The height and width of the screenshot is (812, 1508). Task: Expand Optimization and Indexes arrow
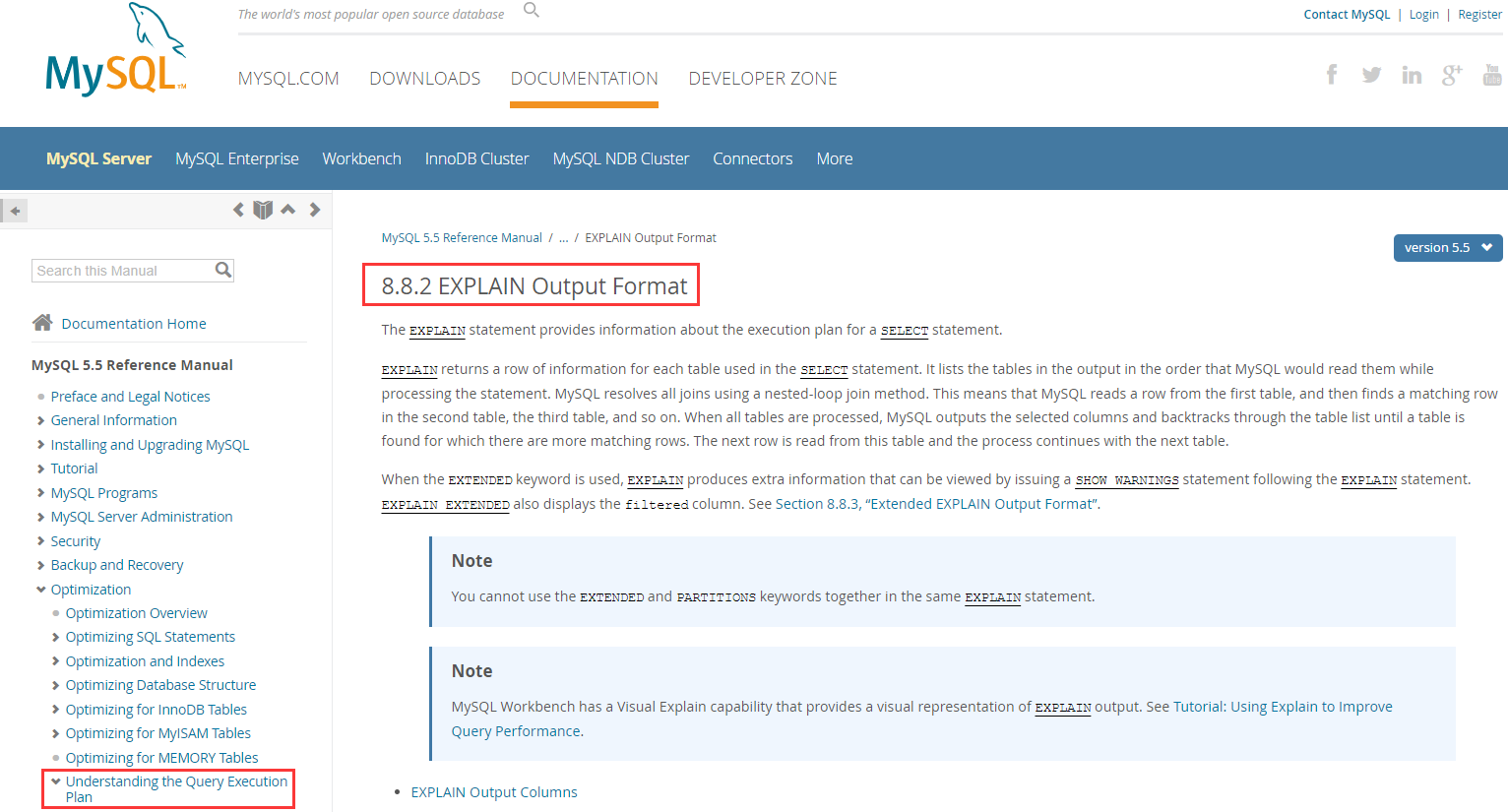pyautogui.click(x=56, y=661)
